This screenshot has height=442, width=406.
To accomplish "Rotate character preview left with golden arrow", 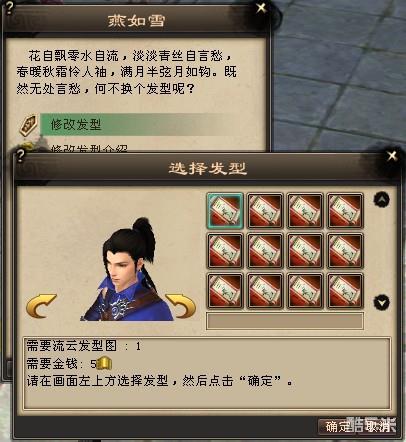I will (41, 306).
